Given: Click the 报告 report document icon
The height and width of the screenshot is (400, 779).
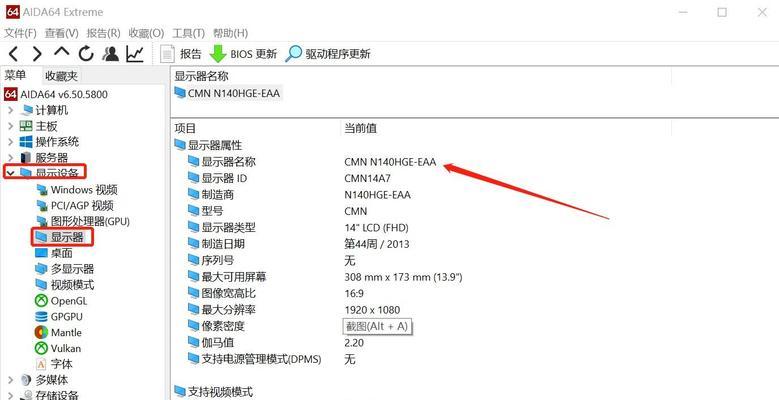Looking at the screenshot, I should [x=167, y=54].
